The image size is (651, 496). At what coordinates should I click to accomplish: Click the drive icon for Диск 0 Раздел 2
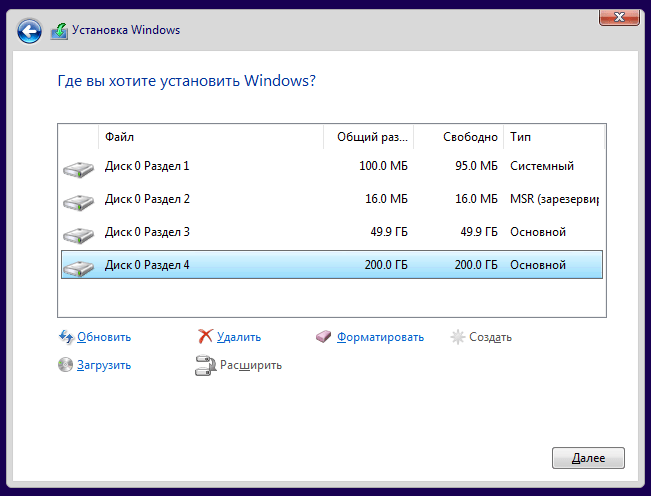click(x=78, y=203)
